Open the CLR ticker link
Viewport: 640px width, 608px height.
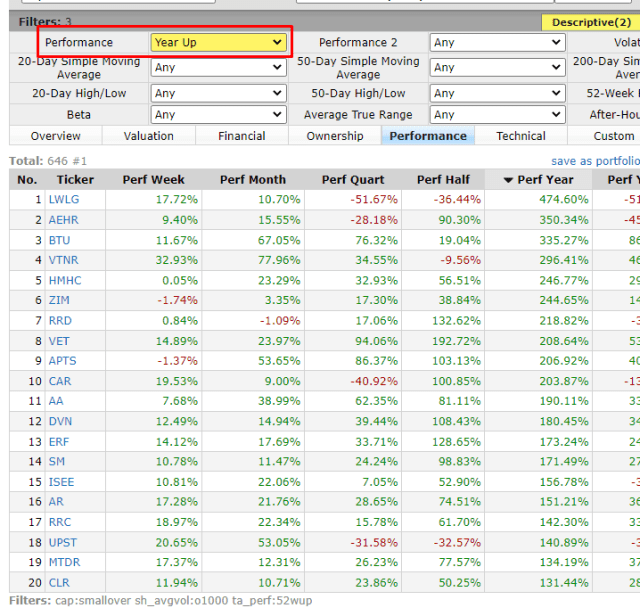pos(59,583)
